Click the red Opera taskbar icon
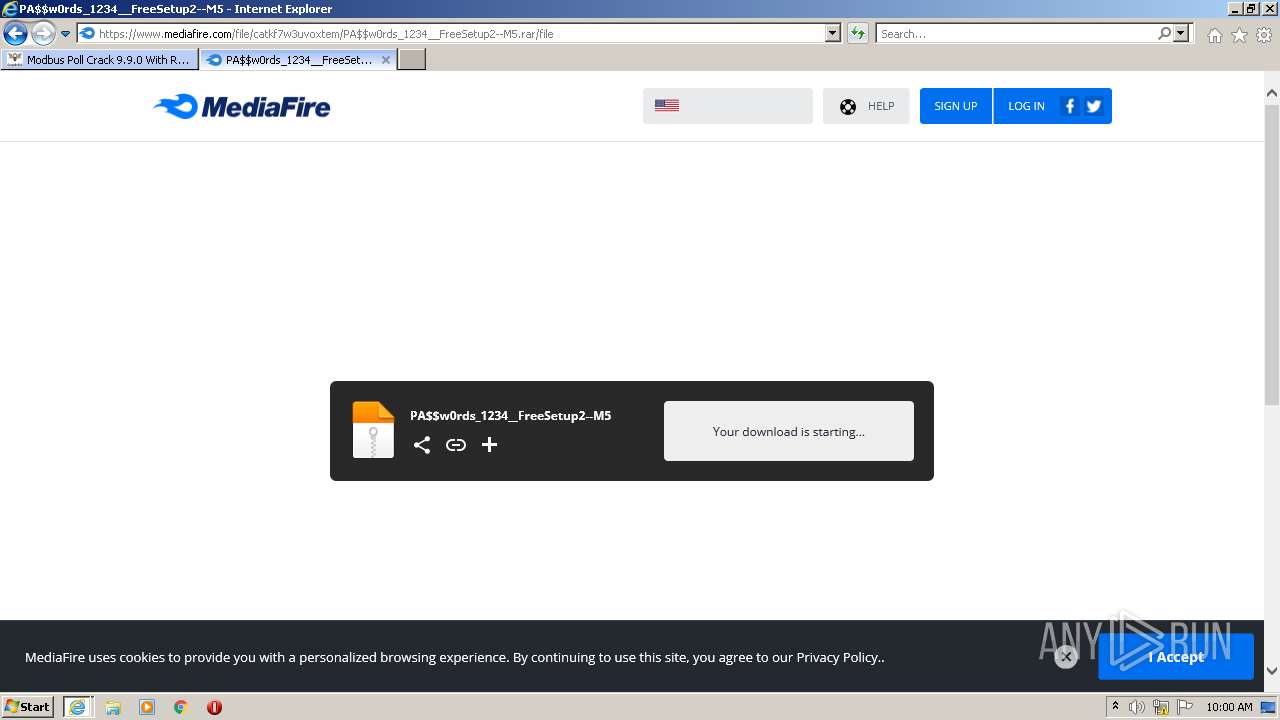1280x720 pixels. pyautogui.click(x=214, y=707)
